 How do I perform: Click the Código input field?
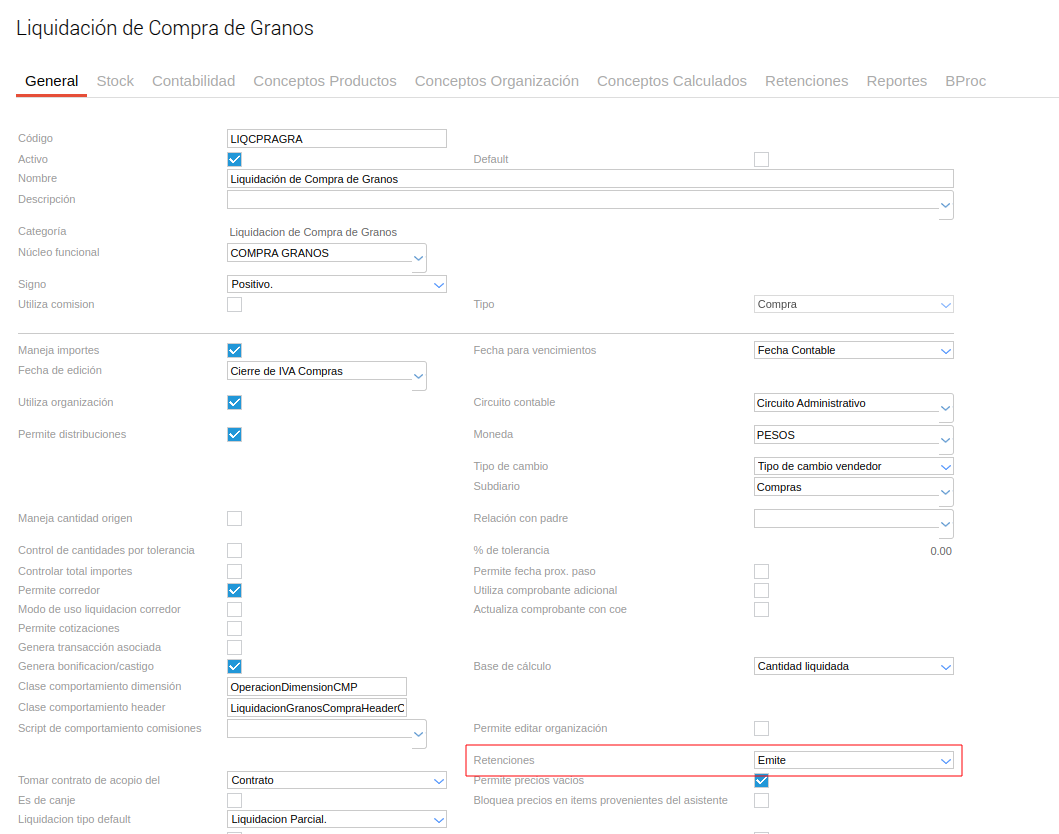pos(336,139)
